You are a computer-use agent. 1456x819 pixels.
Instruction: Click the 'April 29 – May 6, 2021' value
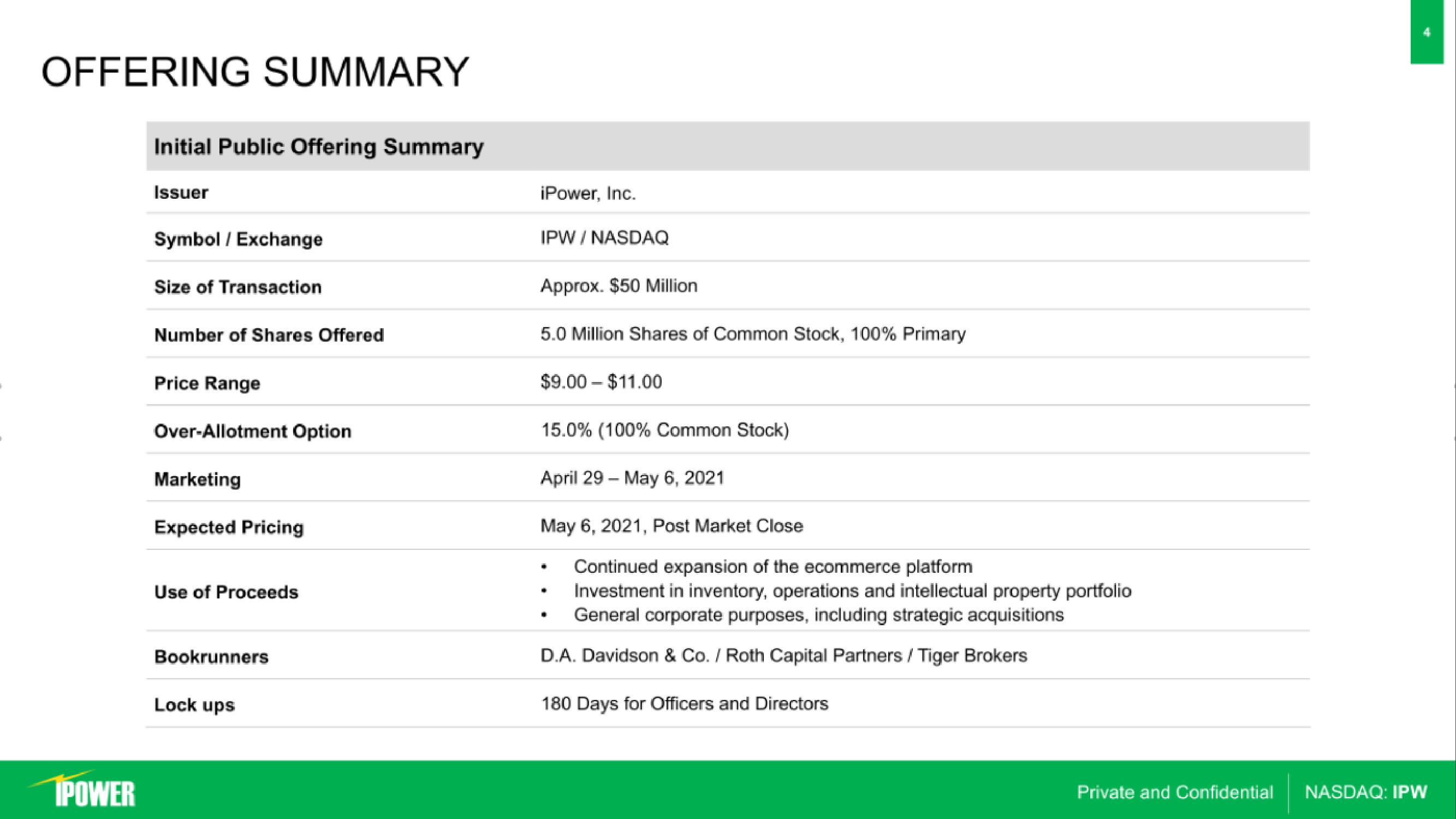click(x=633, y=478)
